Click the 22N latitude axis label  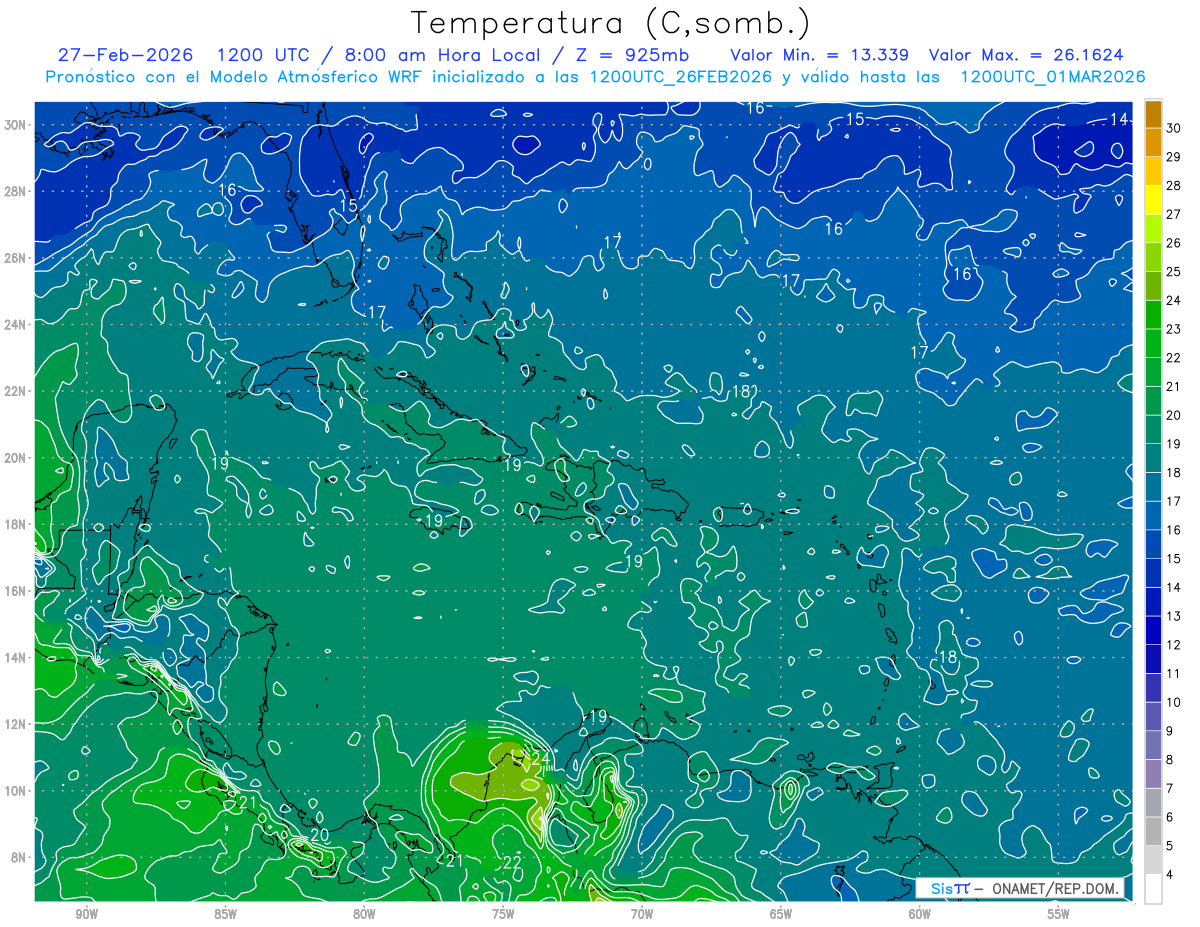(x=16, y=391)
